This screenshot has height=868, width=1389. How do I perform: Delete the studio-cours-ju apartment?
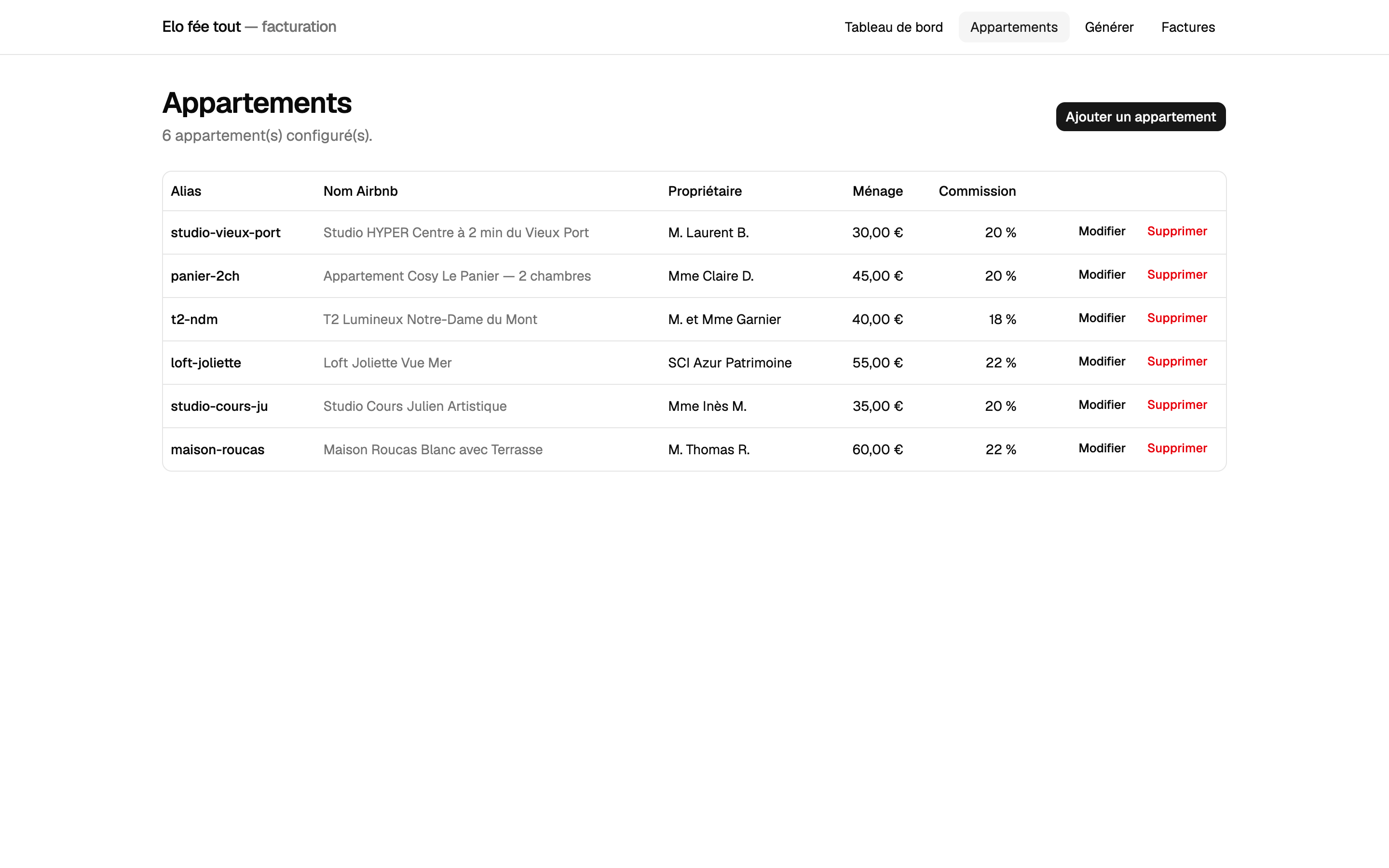[1177, 405]
